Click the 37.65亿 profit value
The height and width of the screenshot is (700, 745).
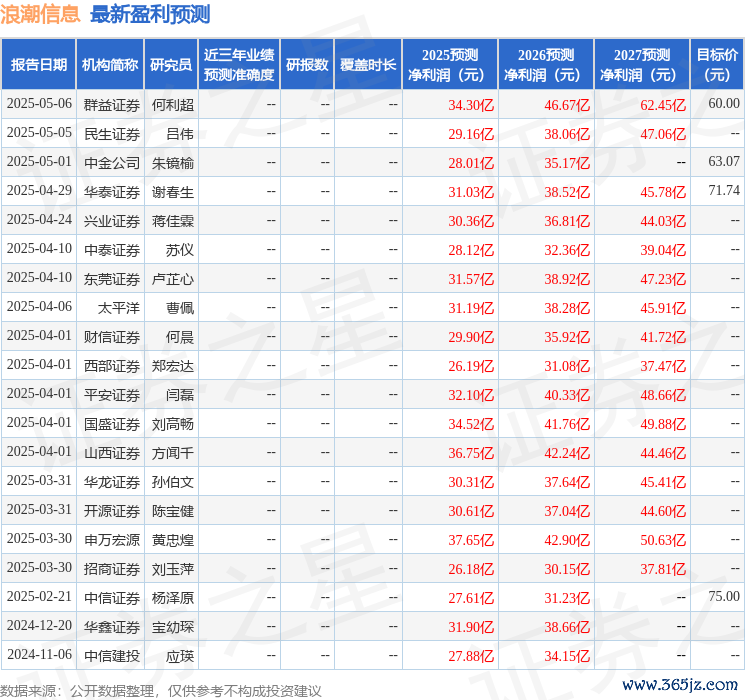coord(471,540)
